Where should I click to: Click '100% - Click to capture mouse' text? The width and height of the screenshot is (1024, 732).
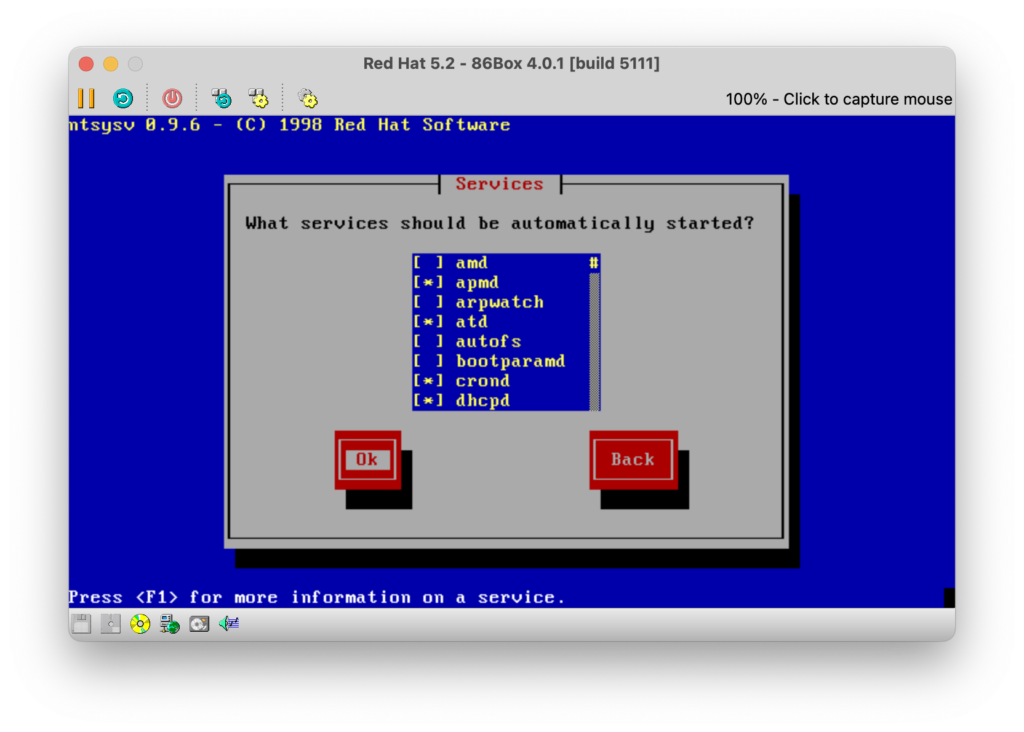pos(839,99)
